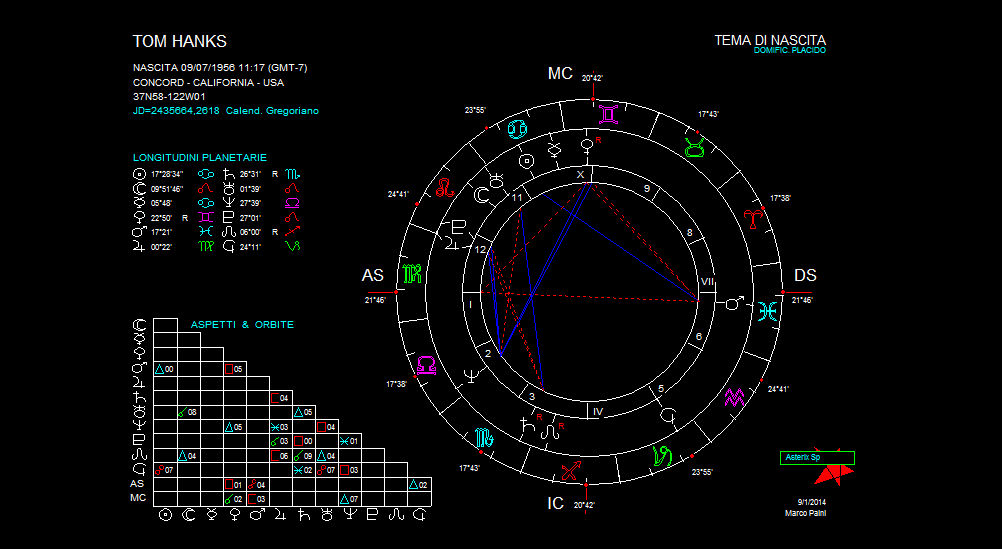Click the Moon longitude 09°51'46" value
1002x549 pixels.
coord(167,189)
